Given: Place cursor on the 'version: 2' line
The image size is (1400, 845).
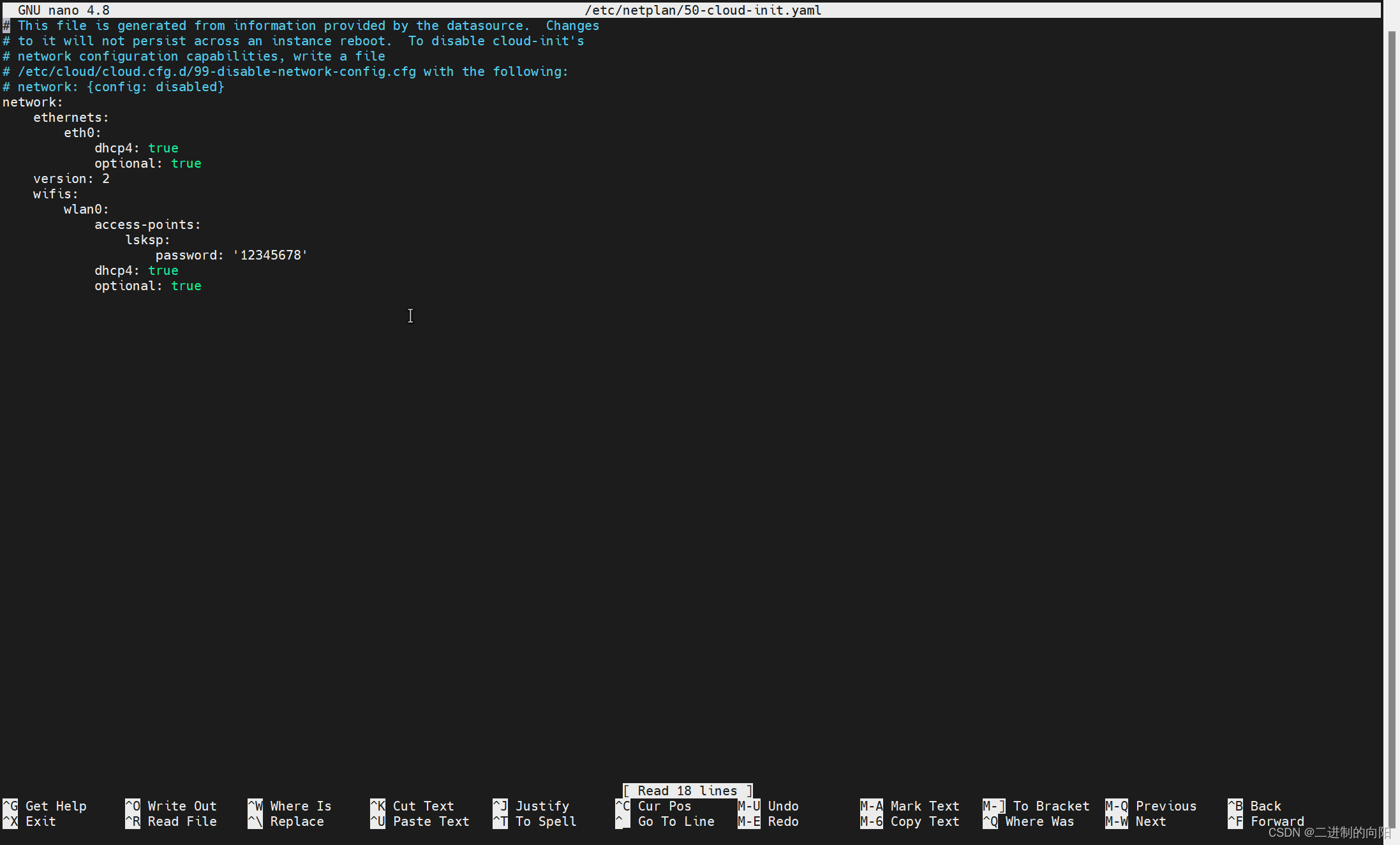Looking at the screenshot, I should (x=71, y=179).
